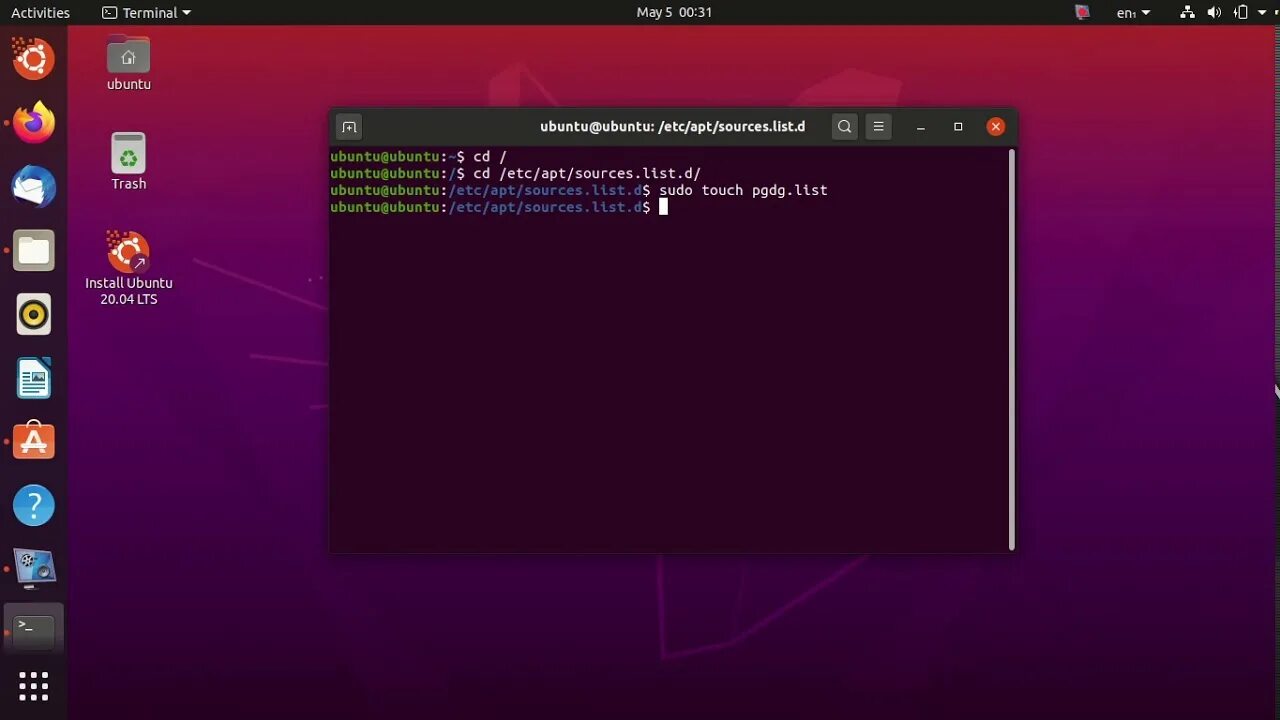1280x720 pixels.
Task: Open the screenshot tool in dock
Action: tap(33, 568)
